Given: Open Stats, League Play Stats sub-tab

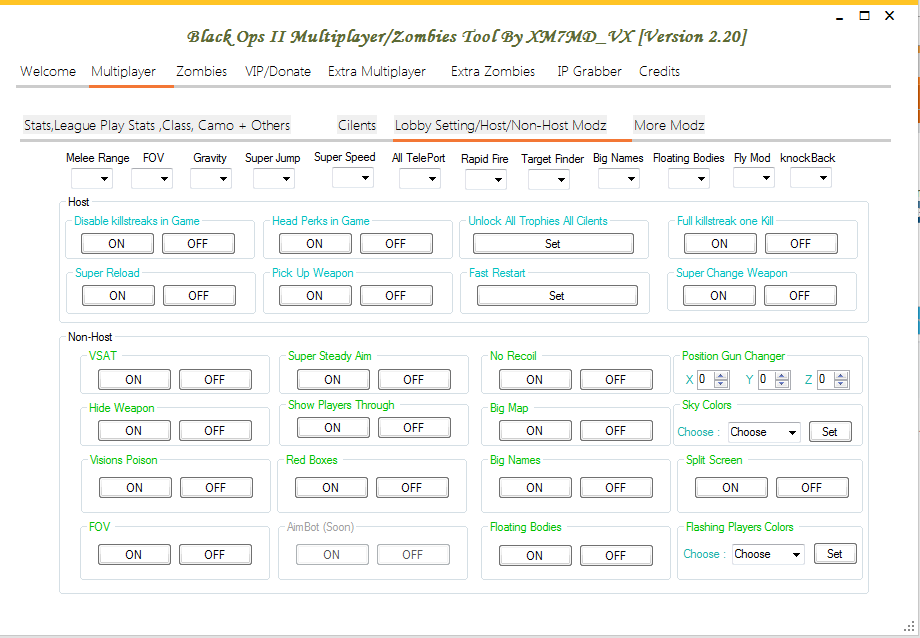Looking at the screenshot, I should [157, 126].
